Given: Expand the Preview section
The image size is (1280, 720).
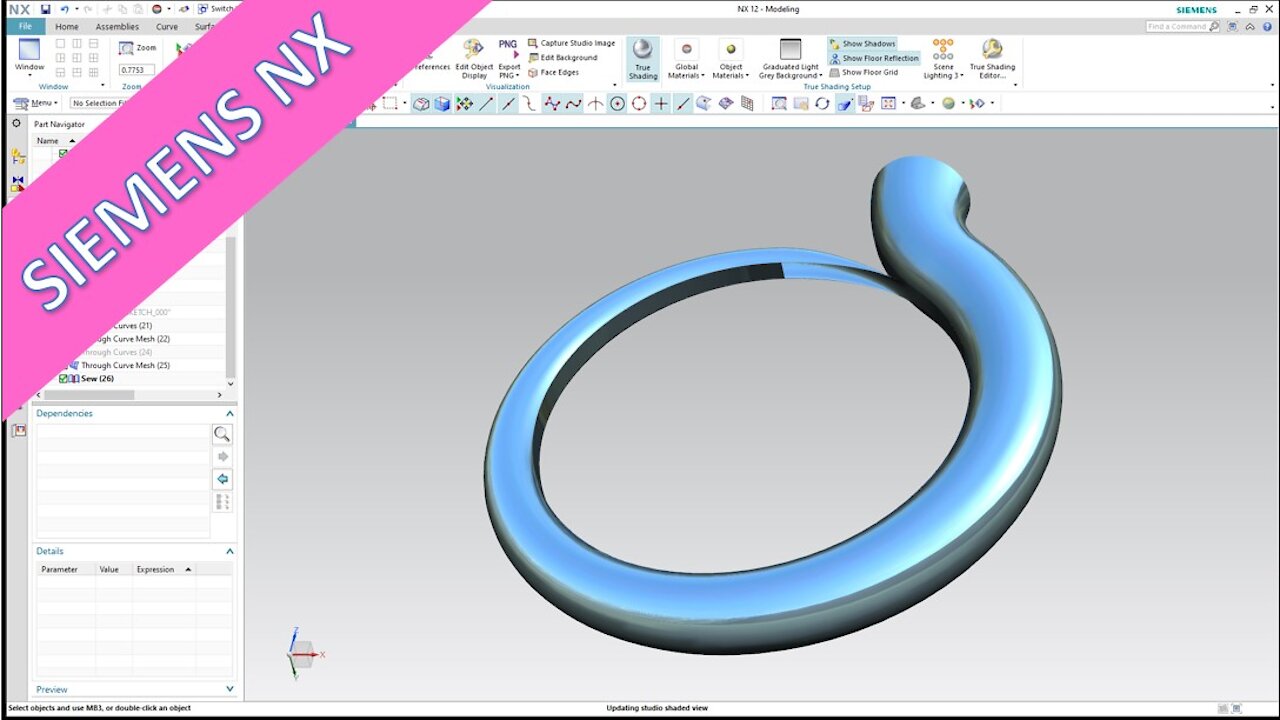Looking at the screenshot, I should [x=229, y=689].
